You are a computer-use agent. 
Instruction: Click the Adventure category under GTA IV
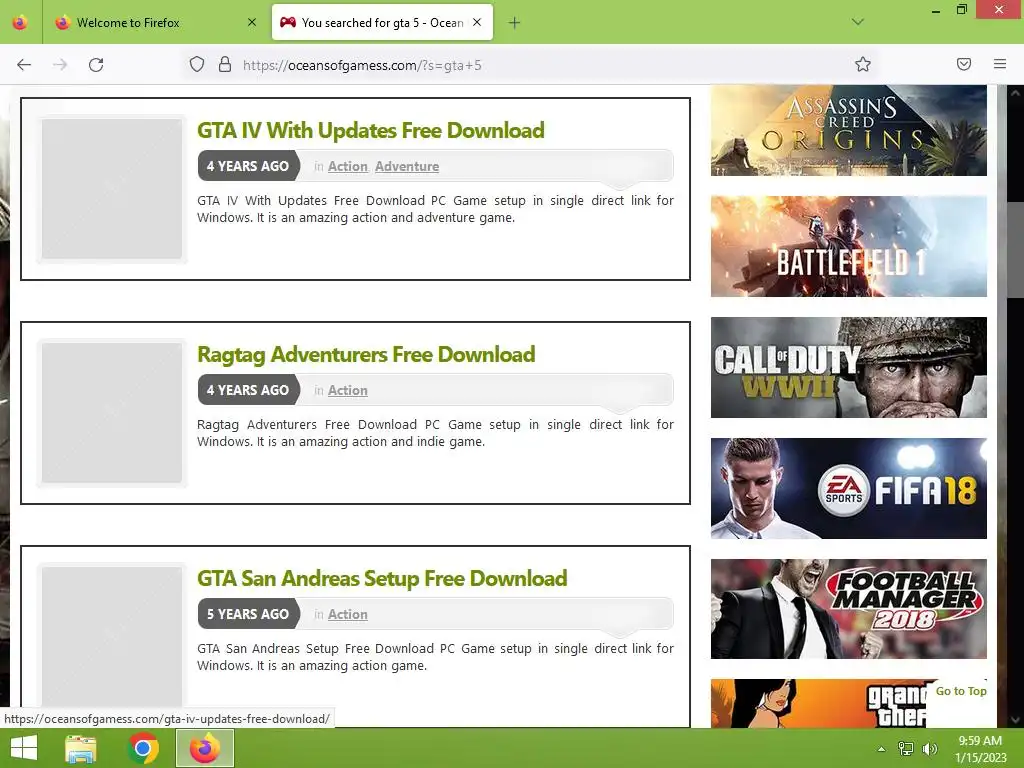coord(407,167)
